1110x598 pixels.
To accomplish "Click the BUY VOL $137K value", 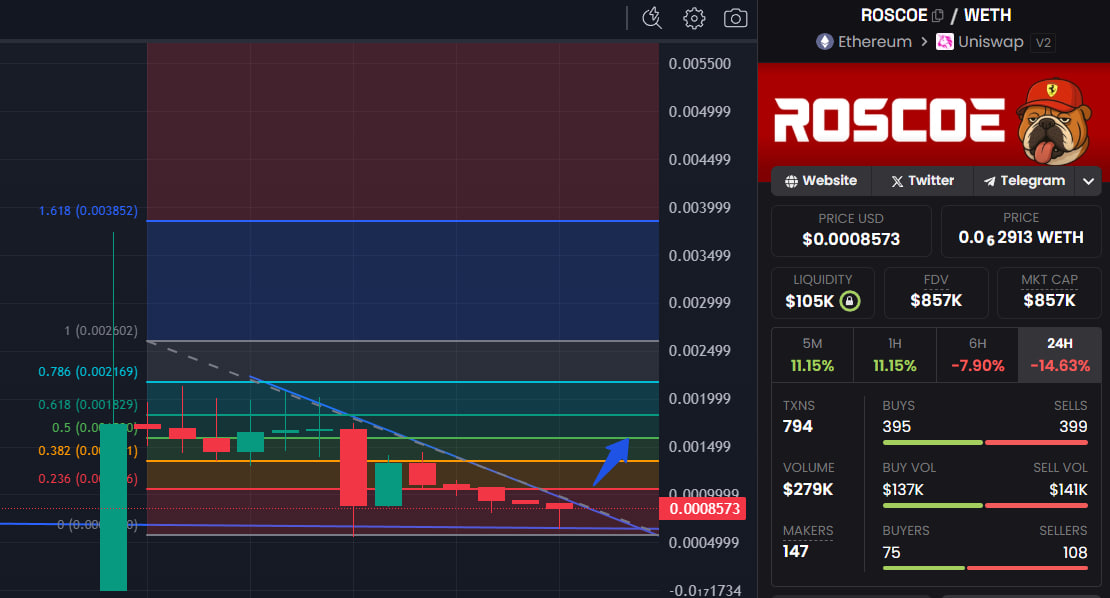I will [903, 490].
